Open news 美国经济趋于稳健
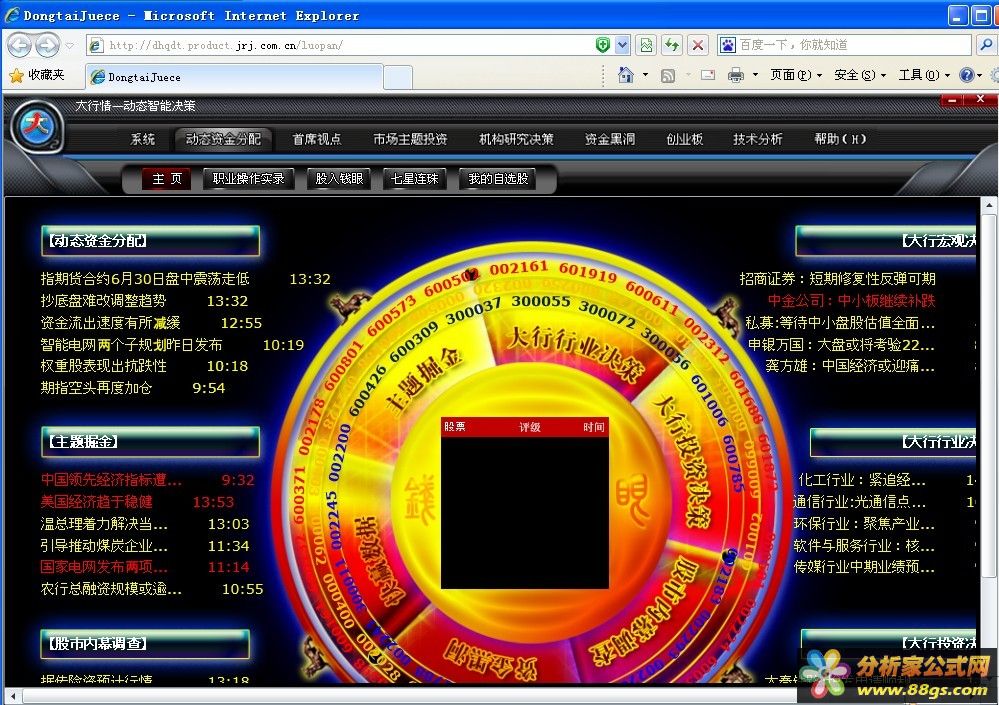This screenshot has height=705, width=999. pos(96,502)
